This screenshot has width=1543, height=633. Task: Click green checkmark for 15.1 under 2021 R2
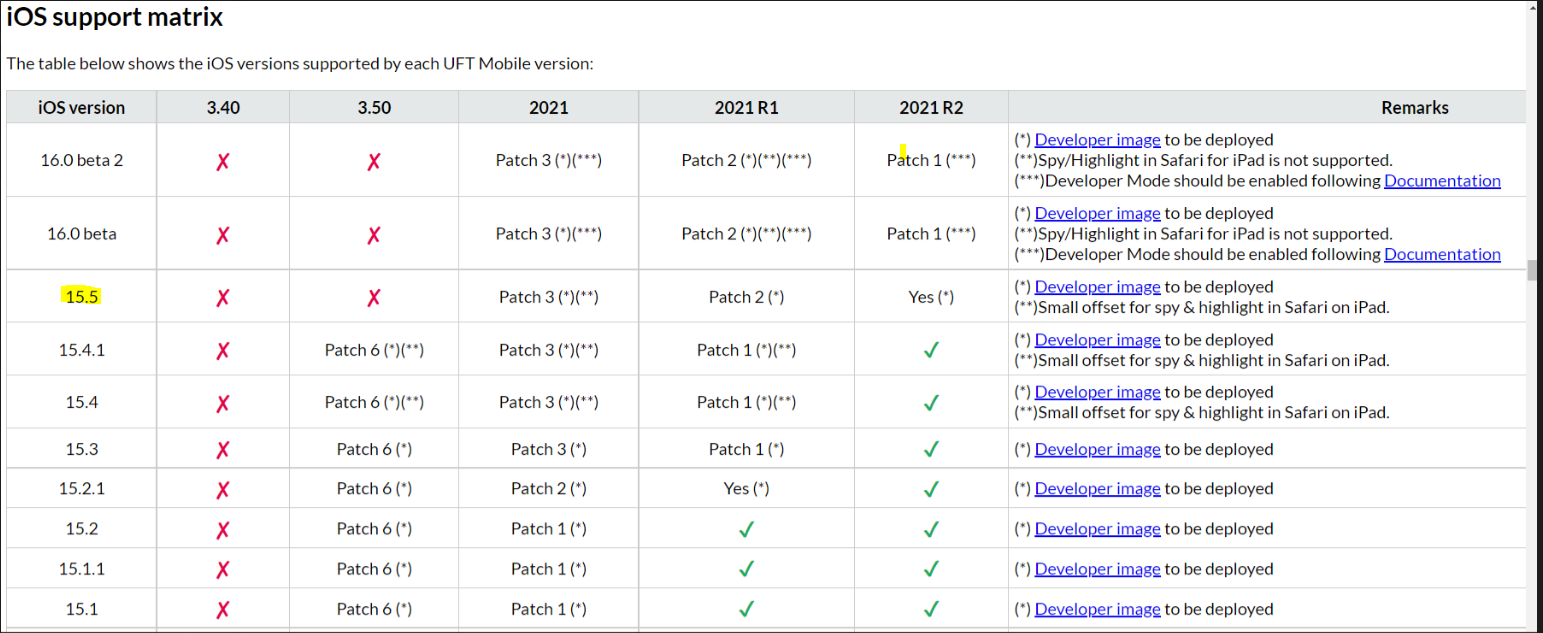click(x=931, y=610)
